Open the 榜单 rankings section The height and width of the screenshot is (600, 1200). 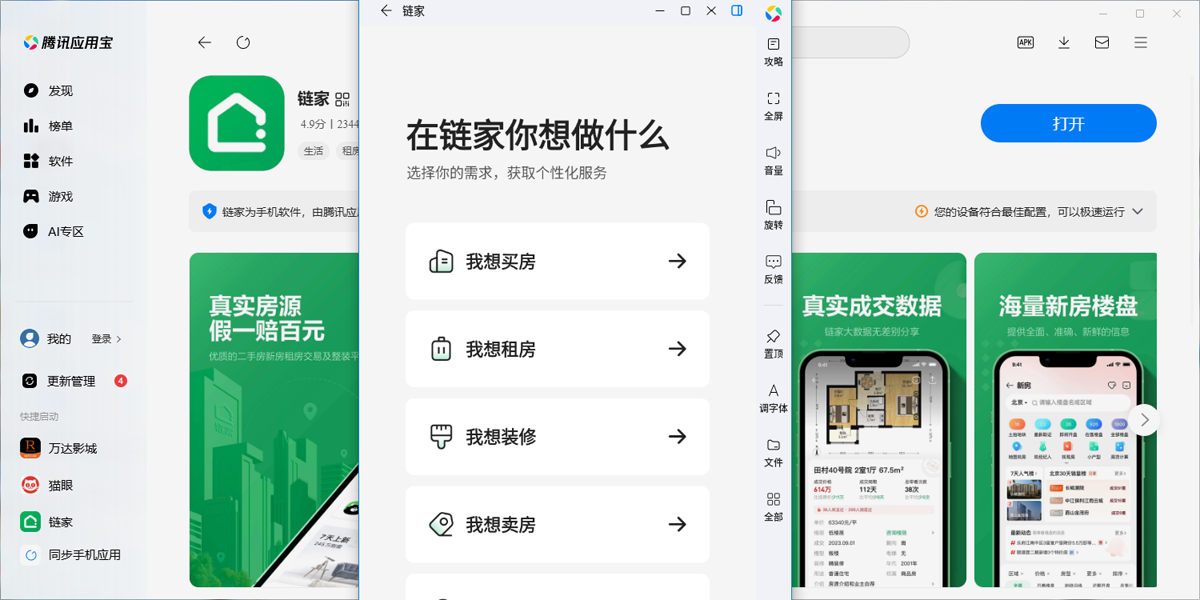point(48,126)
